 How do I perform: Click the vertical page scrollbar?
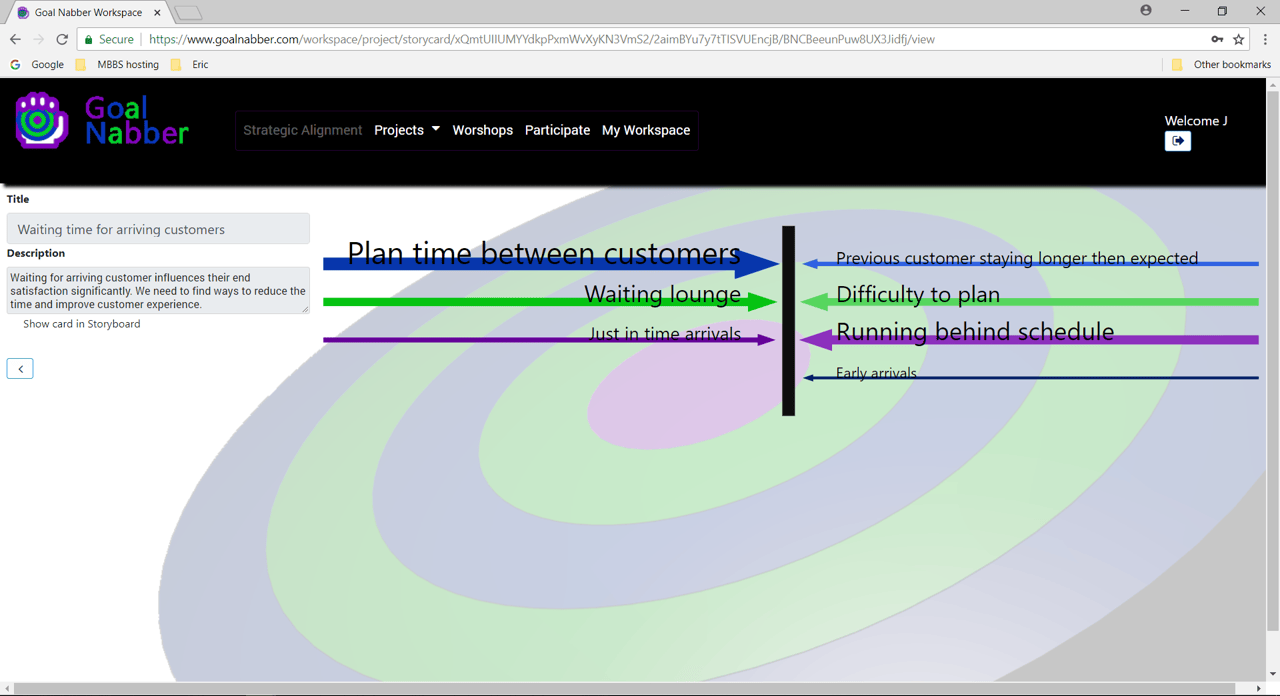tap(1273, 360)
